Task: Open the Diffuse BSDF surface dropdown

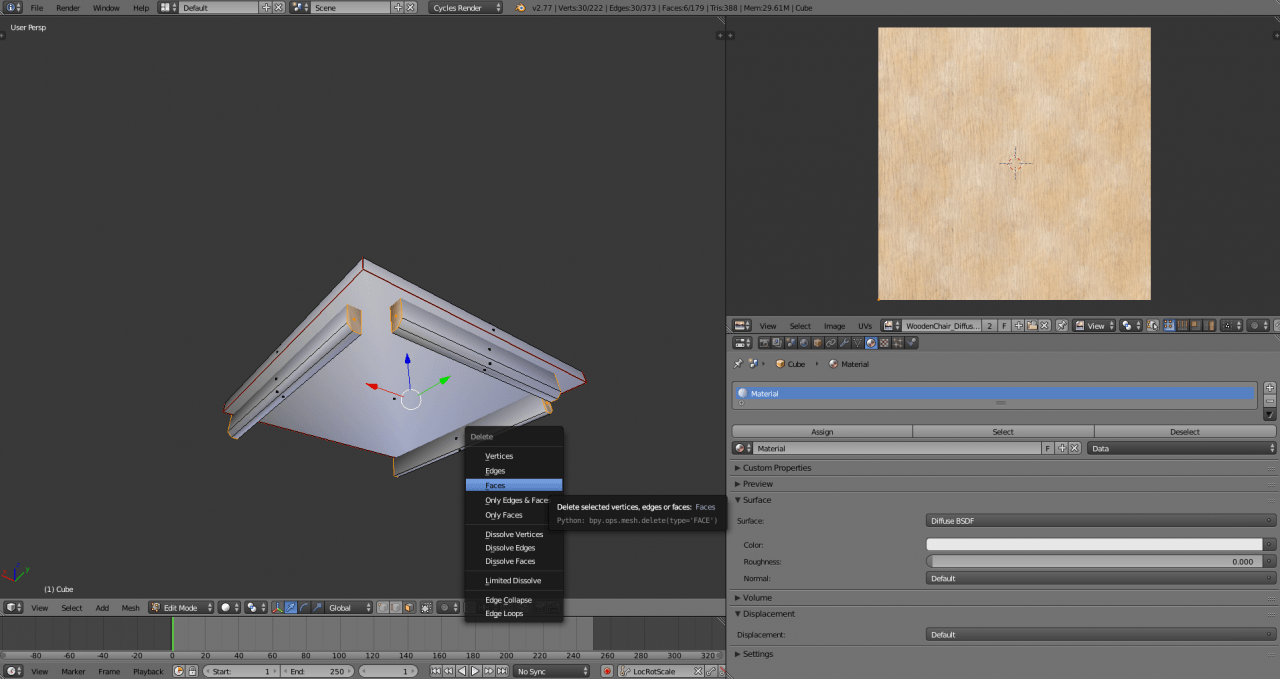Action: (x=1100, y=521)
